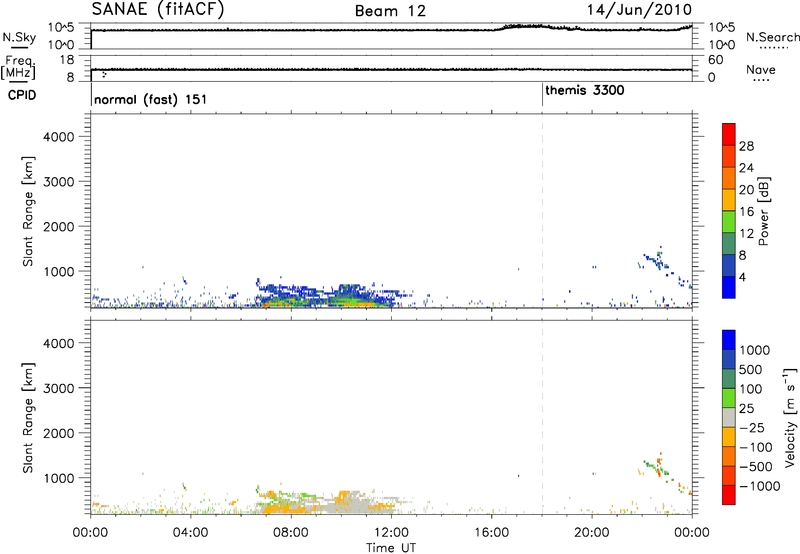Click the 2000 tick on the power panel
This screenshot has width=800, height=554.
click(58, 226)
